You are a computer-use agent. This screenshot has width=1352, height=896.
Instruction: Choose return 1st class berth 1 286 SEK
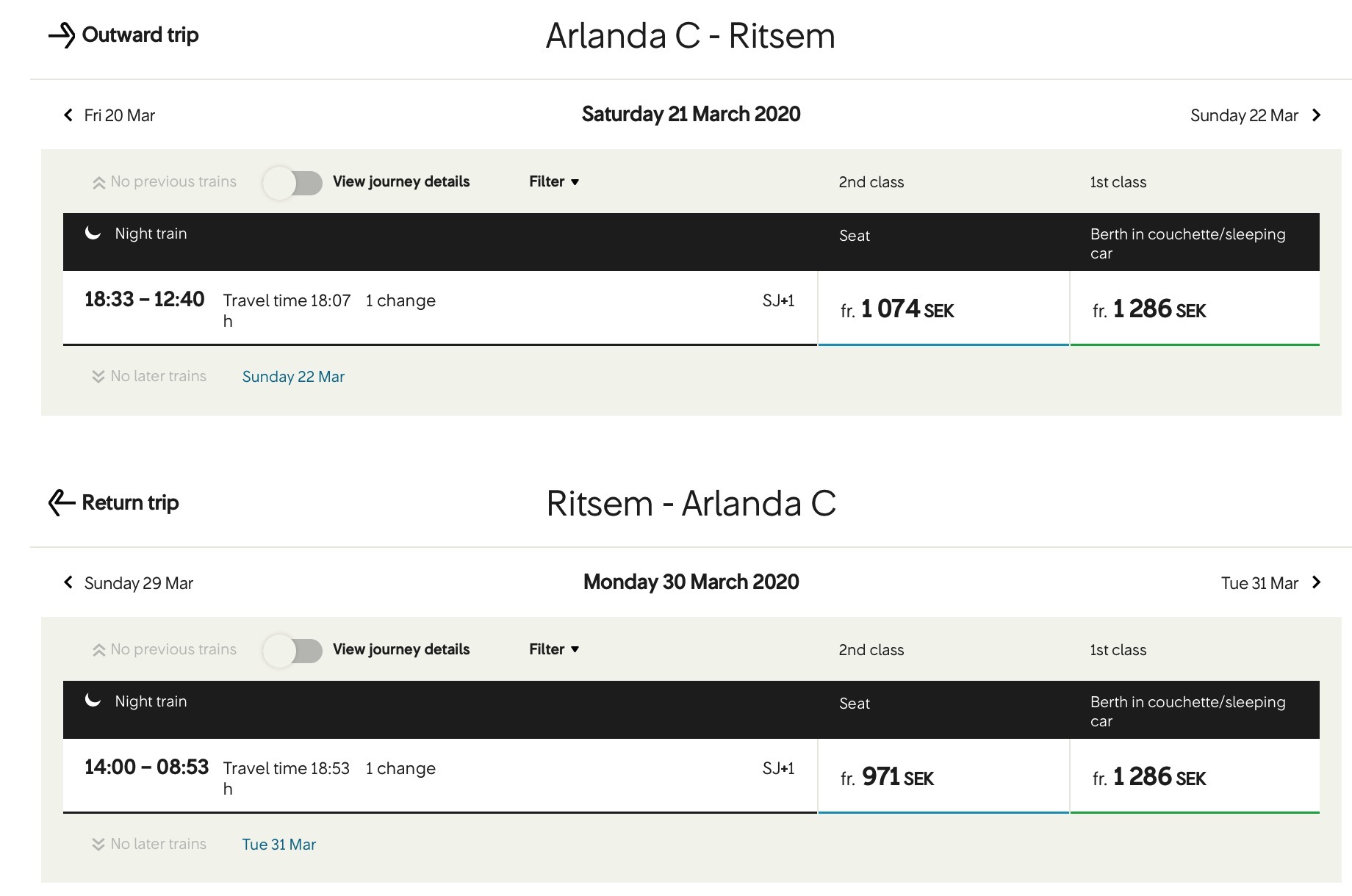click(x=1195, y=776)
